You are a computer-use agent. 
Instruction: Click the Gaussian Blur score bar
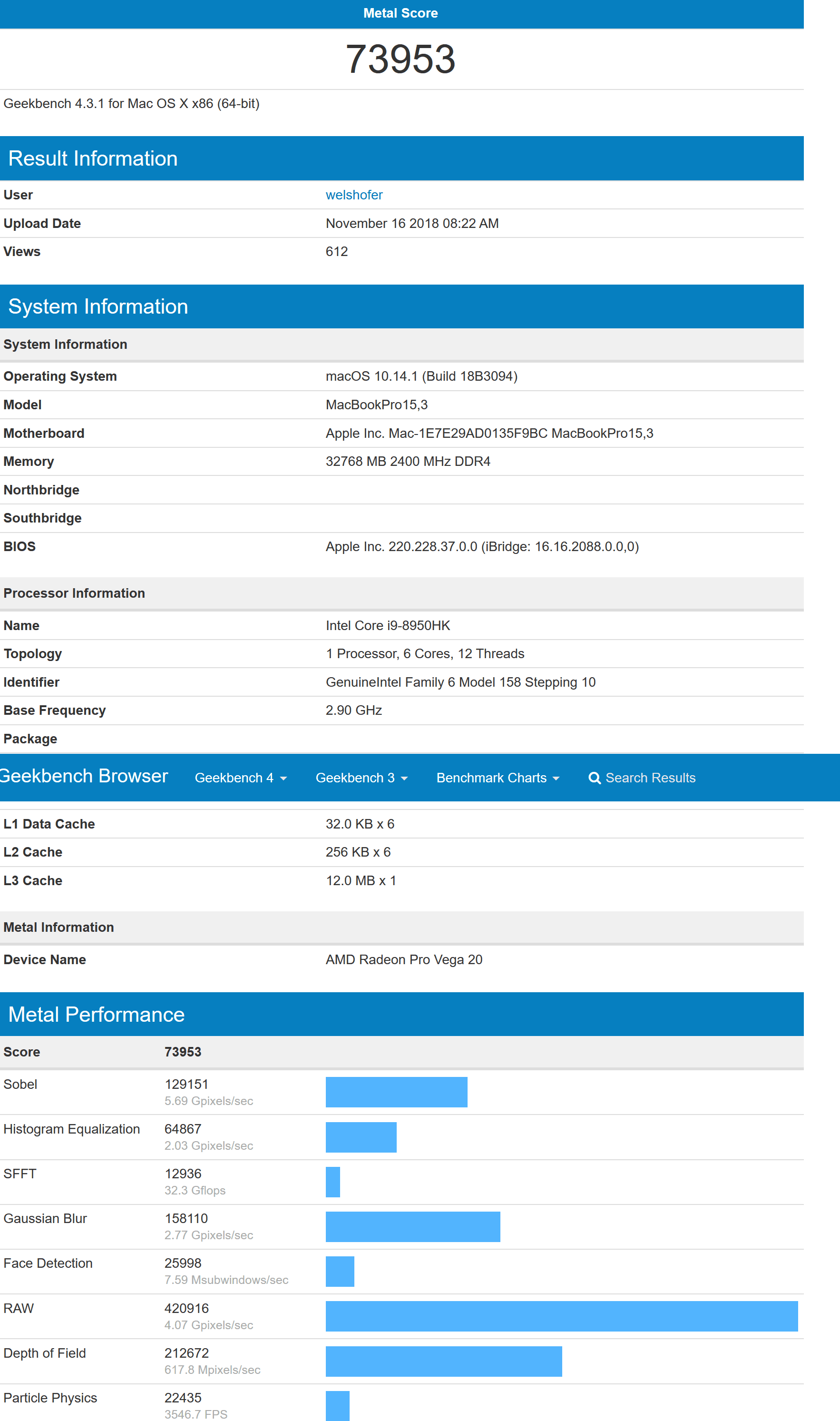point(413,1227)
